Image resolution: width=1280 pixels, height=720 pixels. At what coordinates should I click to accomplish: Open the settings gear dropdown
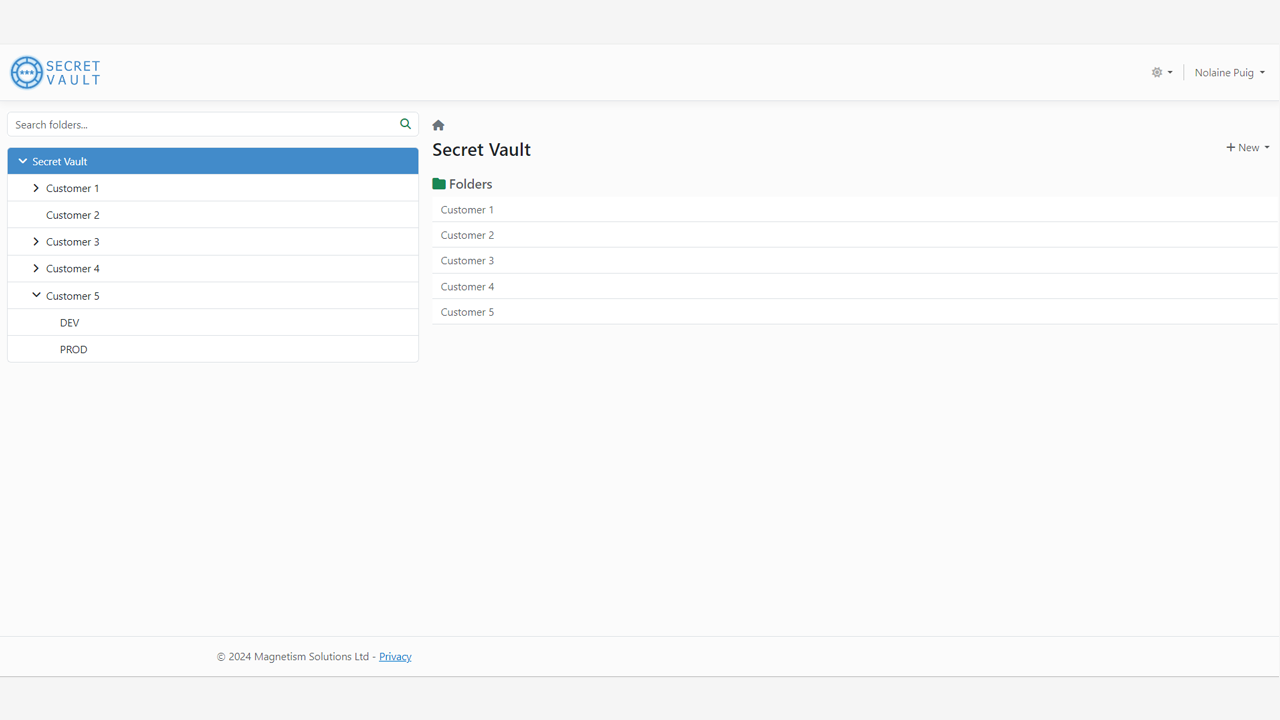tap(1161, 73)
